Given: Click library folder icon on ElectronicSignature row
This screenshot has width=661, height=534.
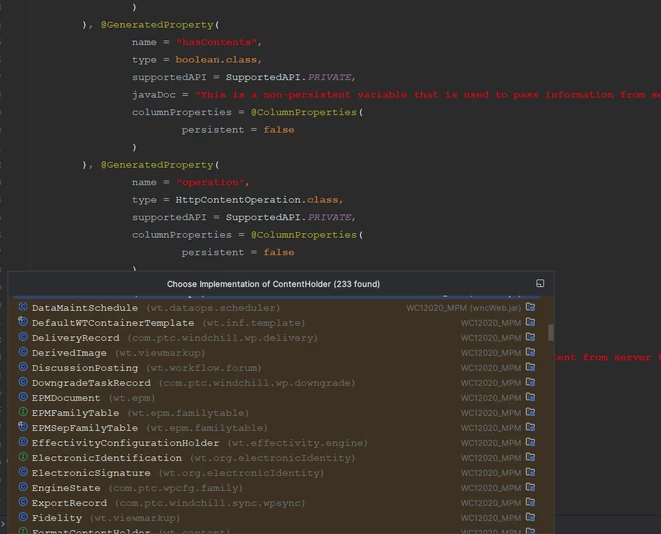Looking at the screenshot, I should tap(530, 472).
